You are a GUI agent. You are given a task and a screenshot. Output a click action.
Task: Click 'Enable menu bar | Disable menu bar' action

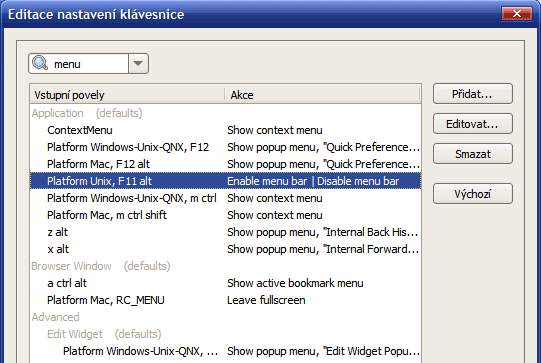[x=313, y=181]
